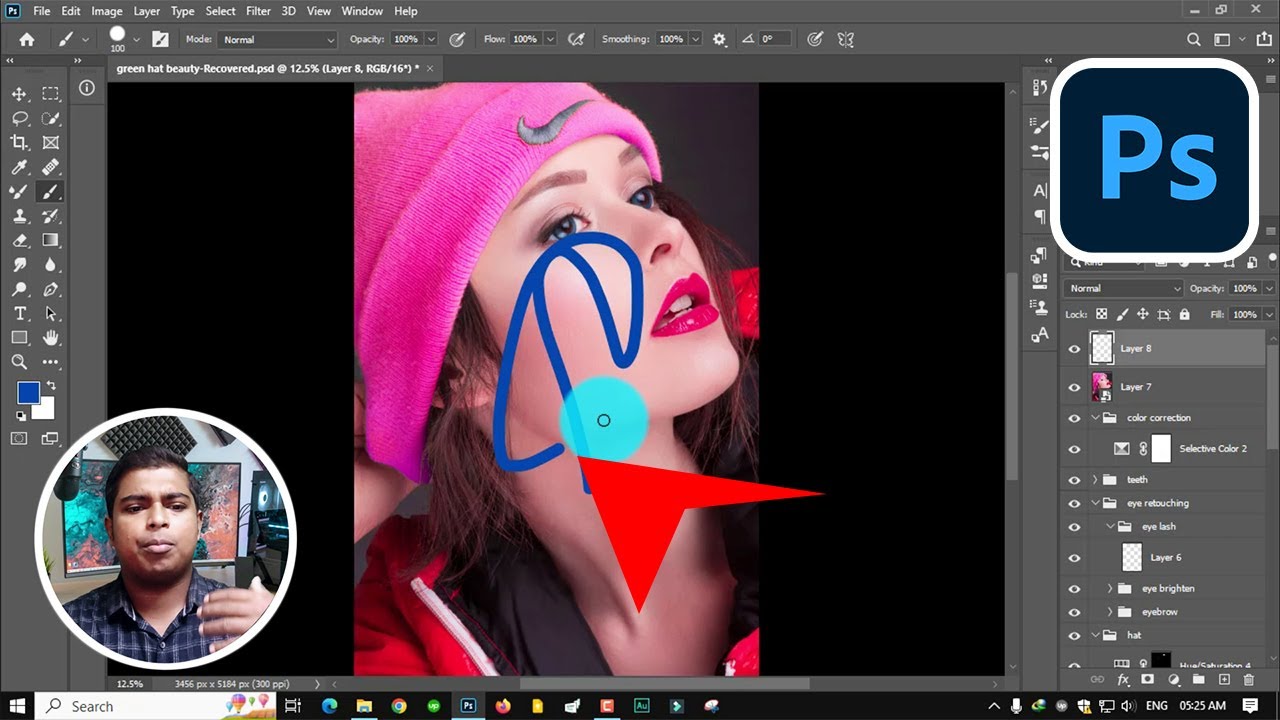Select the Rectangular Marquee tool
Viewport: 1280px width, 720px height.
coord(50,94)
